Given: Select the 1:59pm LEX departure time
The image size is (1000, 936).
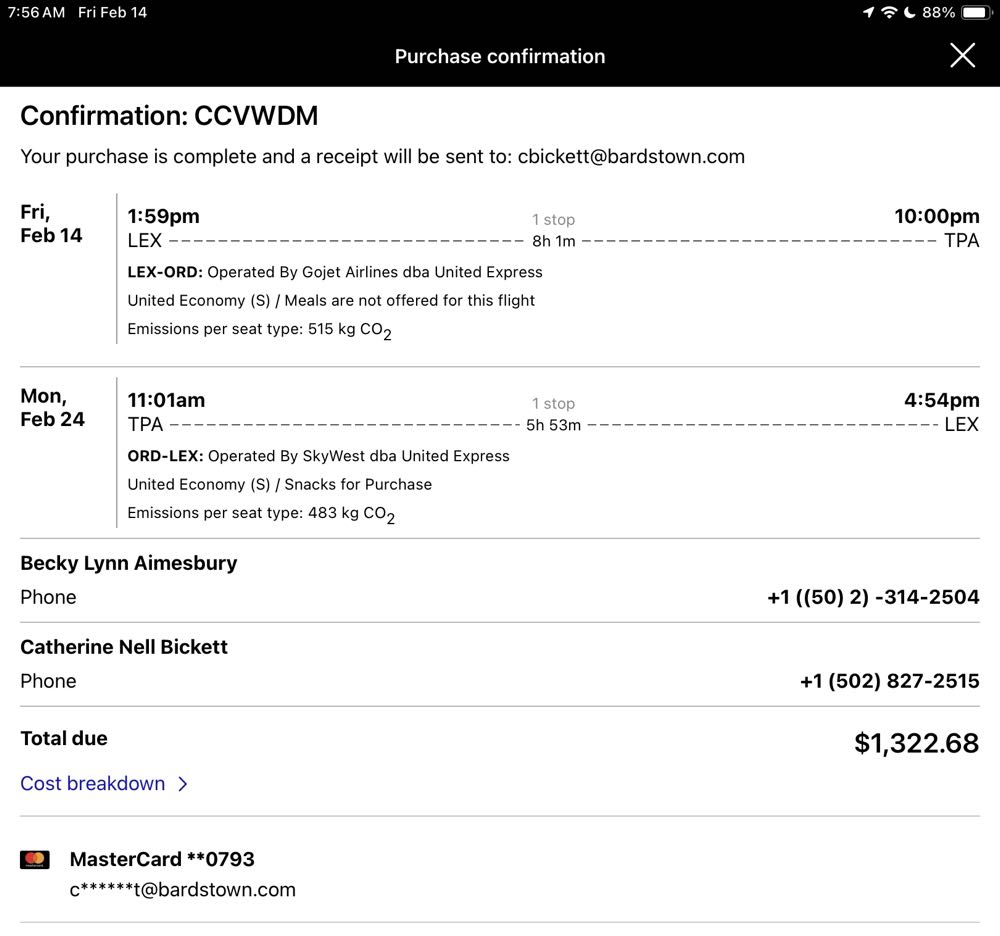Looking at the screenshot, I should click(x=163, y=217).
